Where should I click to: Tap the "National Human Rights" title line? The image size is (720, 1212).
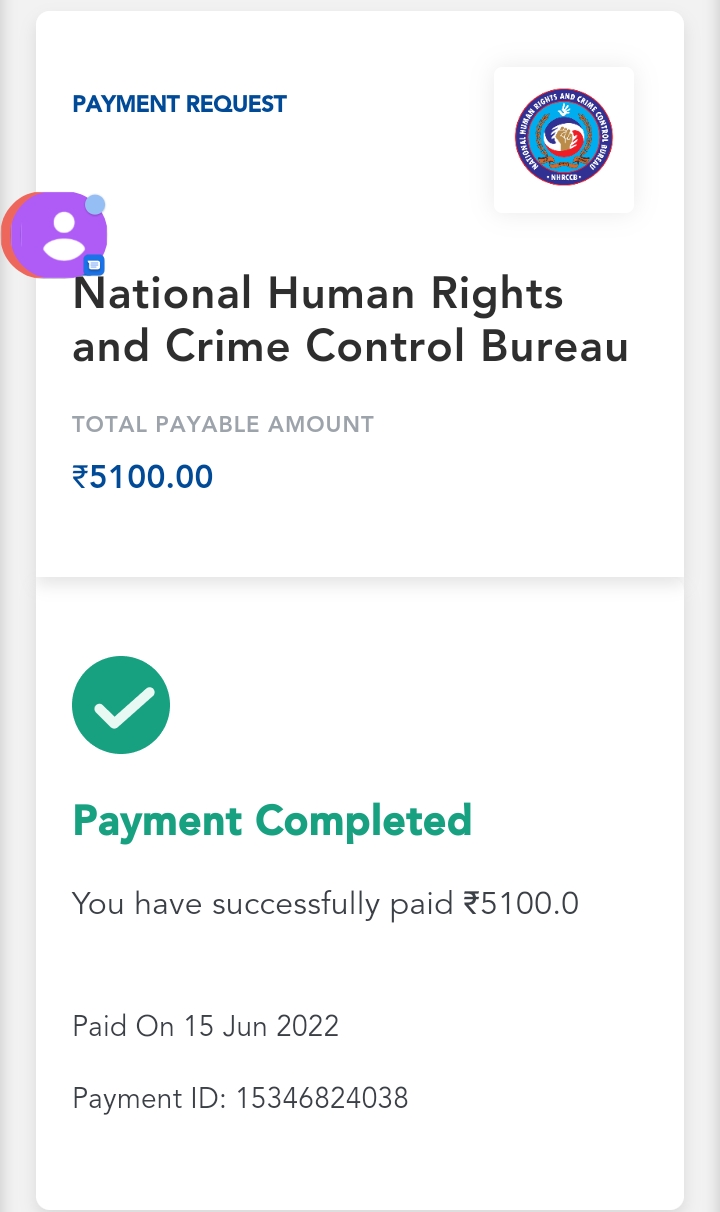coord(318,294)
